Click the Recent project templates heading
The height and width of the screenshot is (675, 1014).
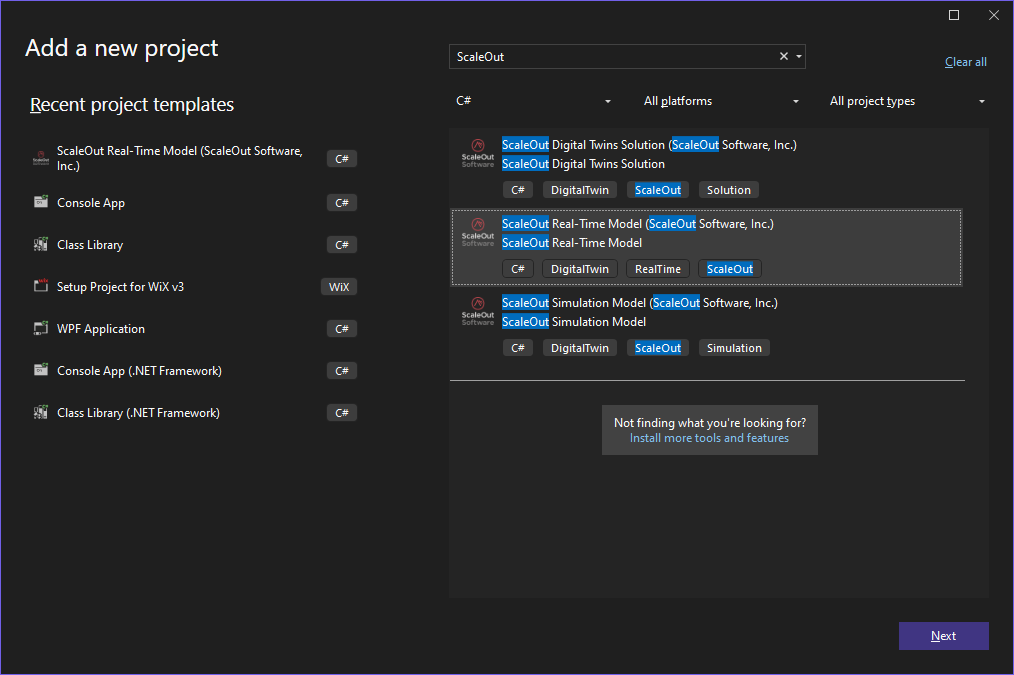[x=132, y=104]
